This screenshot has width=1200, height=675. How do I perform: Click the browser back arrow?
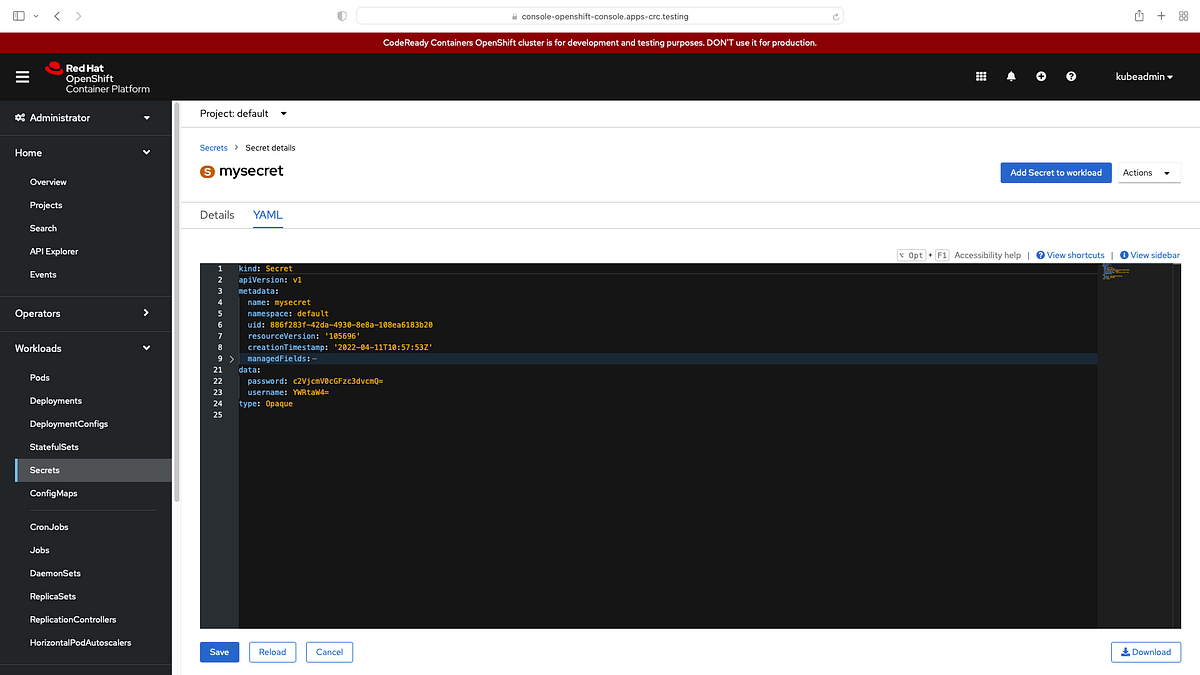[55, 16]
